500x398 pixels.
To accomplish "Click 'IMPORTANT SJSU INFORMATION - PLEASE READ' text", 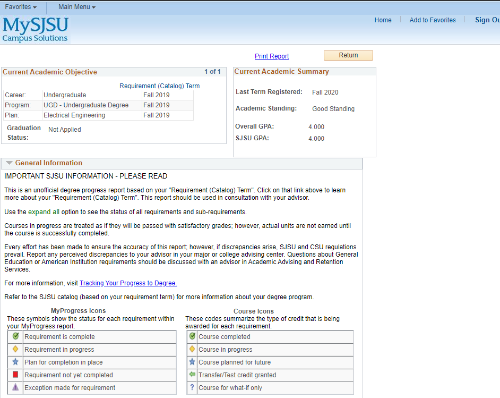I will click(86, 176).
